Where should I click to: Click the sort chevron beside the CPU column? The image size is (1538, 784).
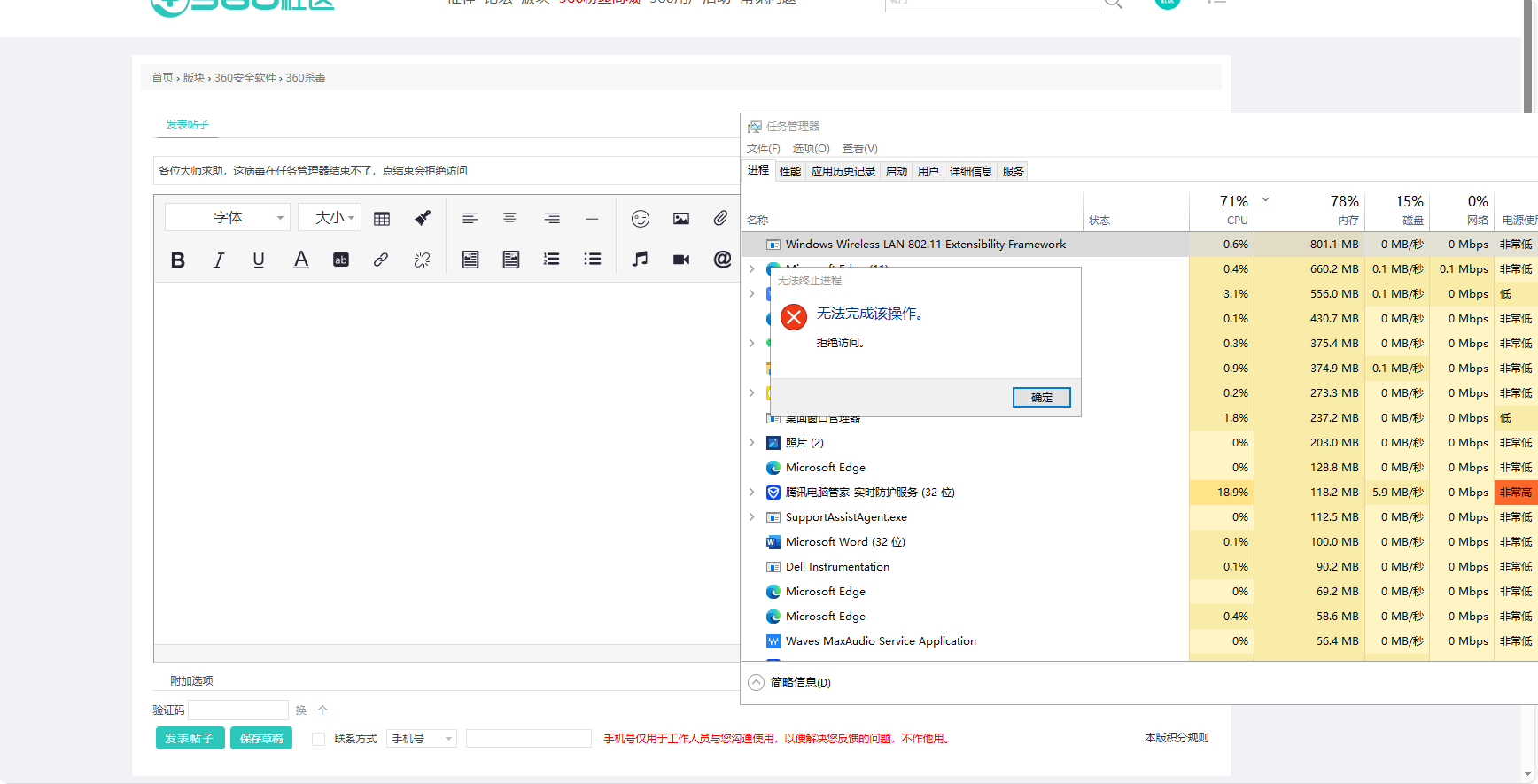pos(1266,199)
